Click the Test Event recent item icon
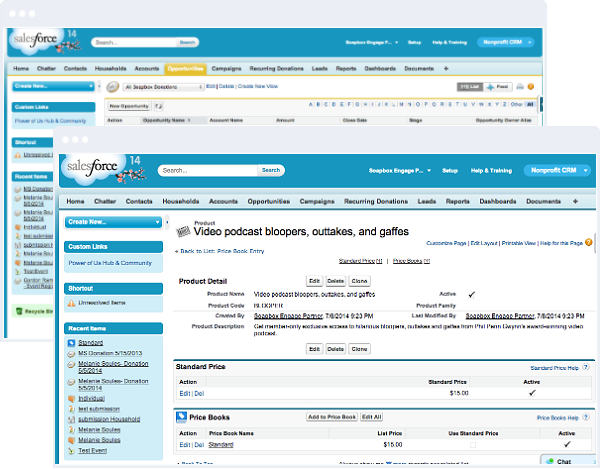 pyautogui.click(x=71, y=451)
